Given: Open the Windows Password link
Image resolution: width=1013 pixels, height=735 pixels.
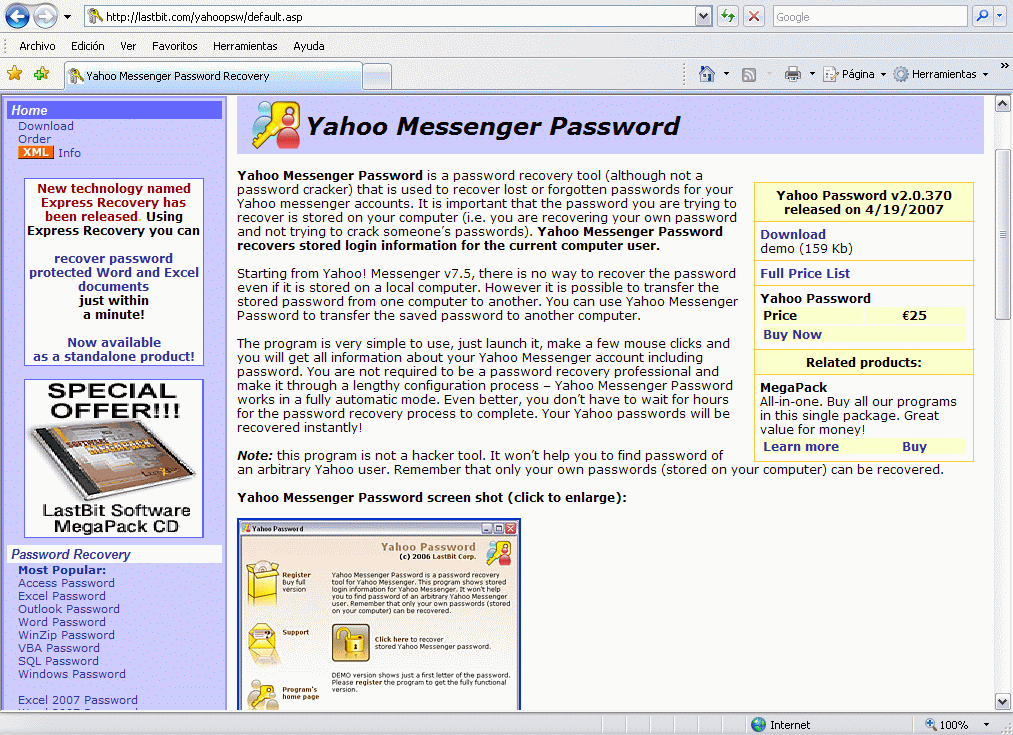Looking at the screenshot, I should pos(72,674).
